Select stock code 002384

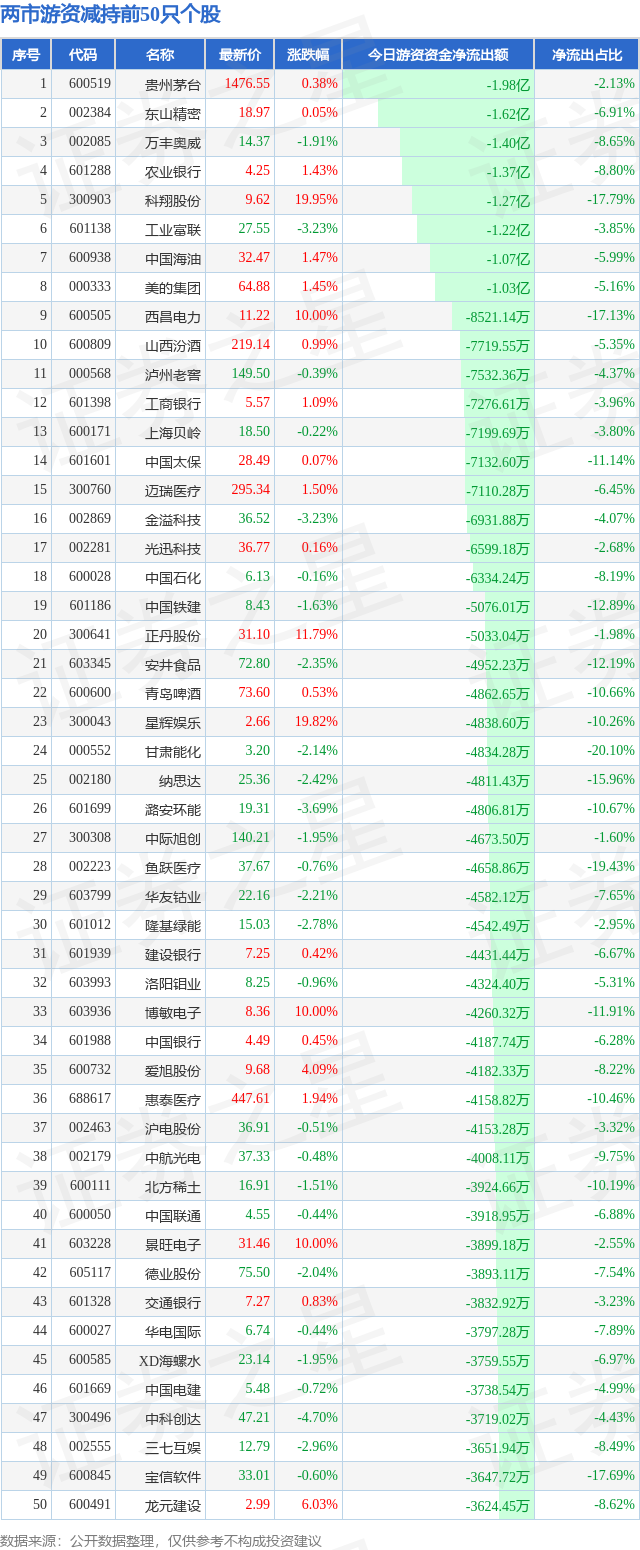(90, 113)
